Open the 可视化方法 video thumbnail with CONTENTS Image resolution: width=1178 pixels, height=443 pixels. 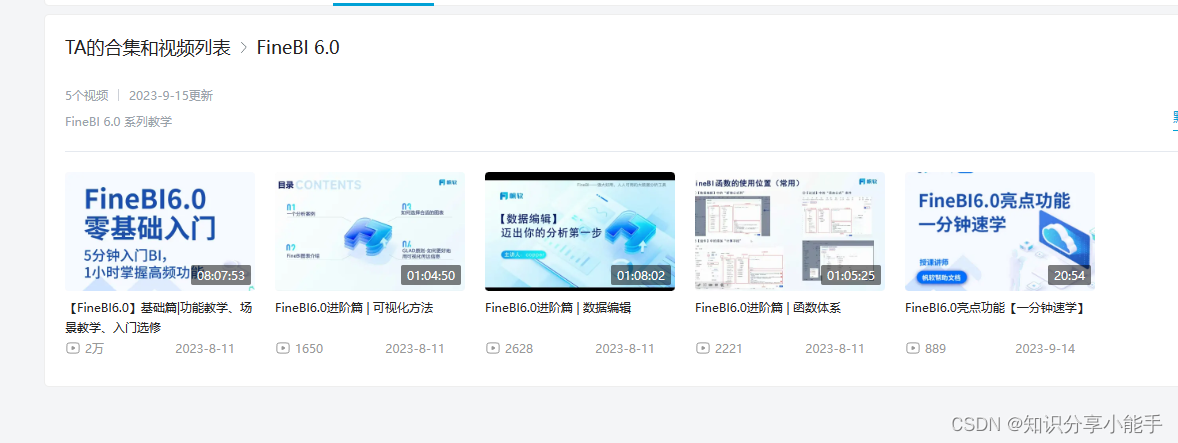pyautogui.click(x=370, y=231)
